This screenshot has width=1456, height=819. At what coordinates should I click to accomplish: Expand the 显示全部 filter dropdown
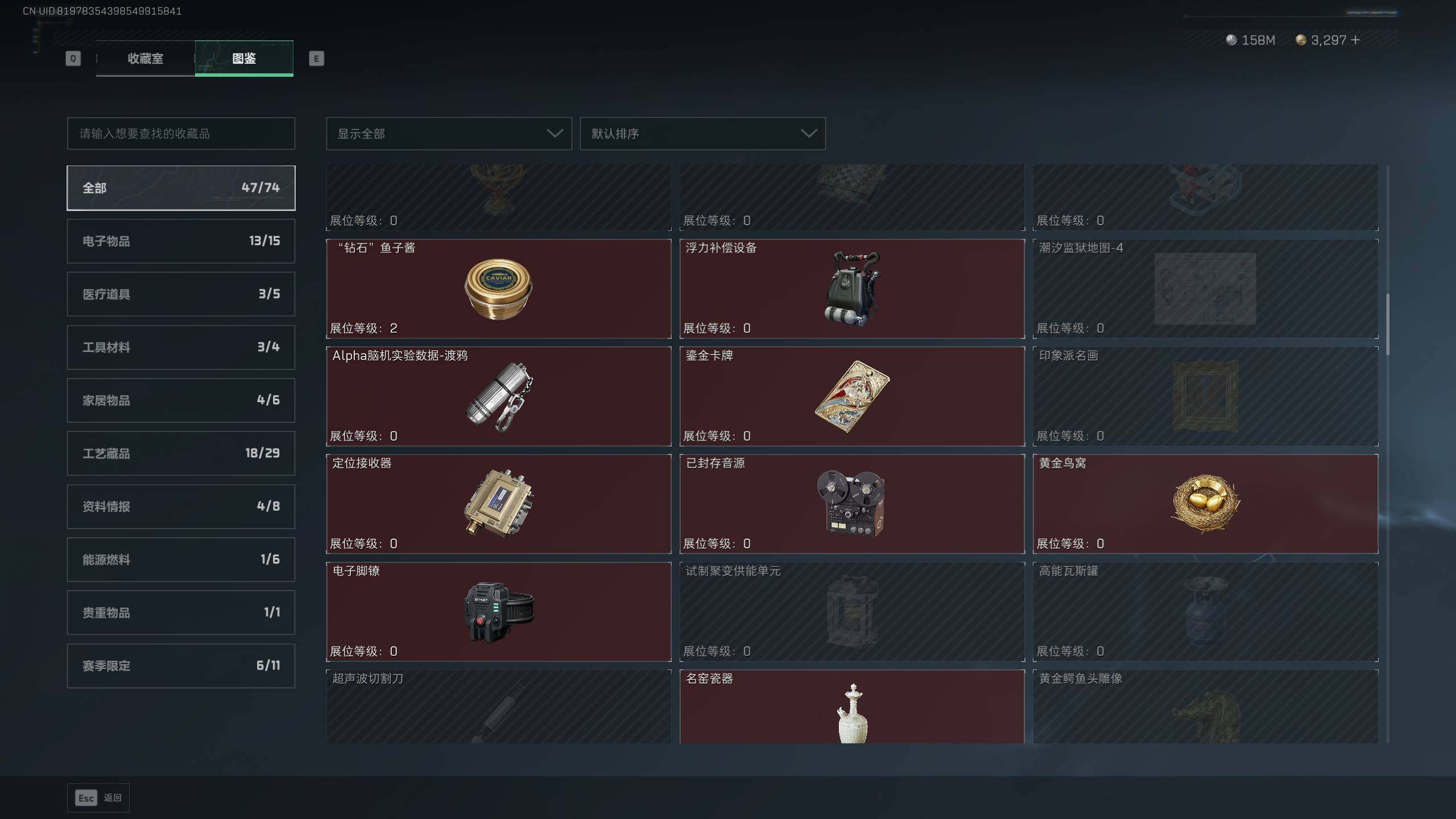[x=449, y=134]
